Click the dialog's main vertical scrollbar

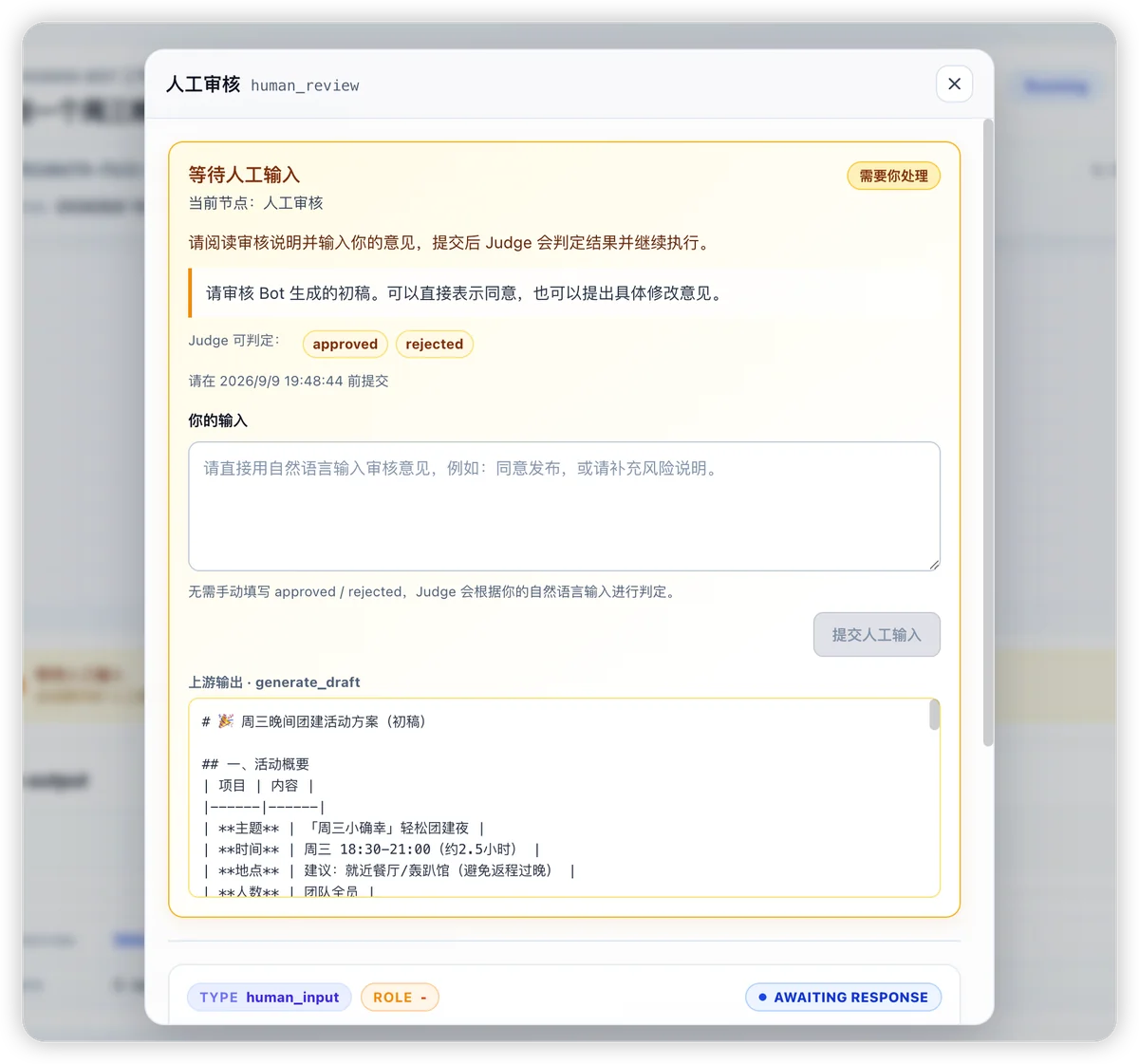[988, 433]
